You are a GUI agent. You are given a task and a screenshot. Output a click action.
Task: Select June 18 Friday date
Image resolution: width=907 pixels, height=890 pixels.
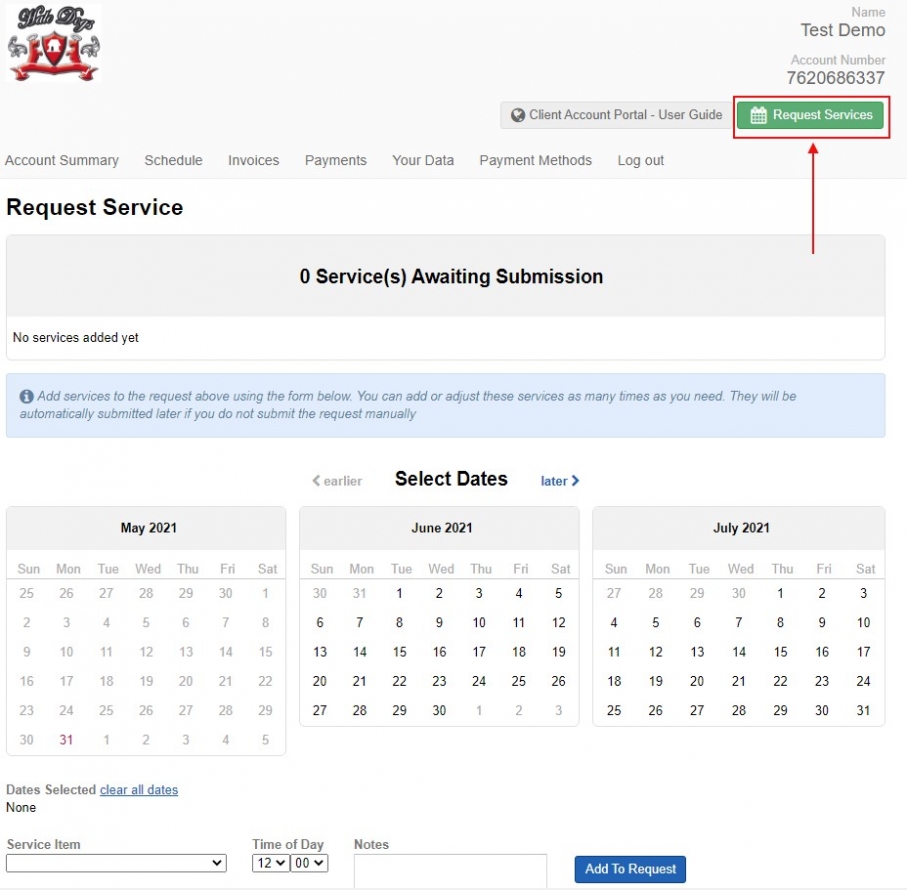click(x=518, y=652)
